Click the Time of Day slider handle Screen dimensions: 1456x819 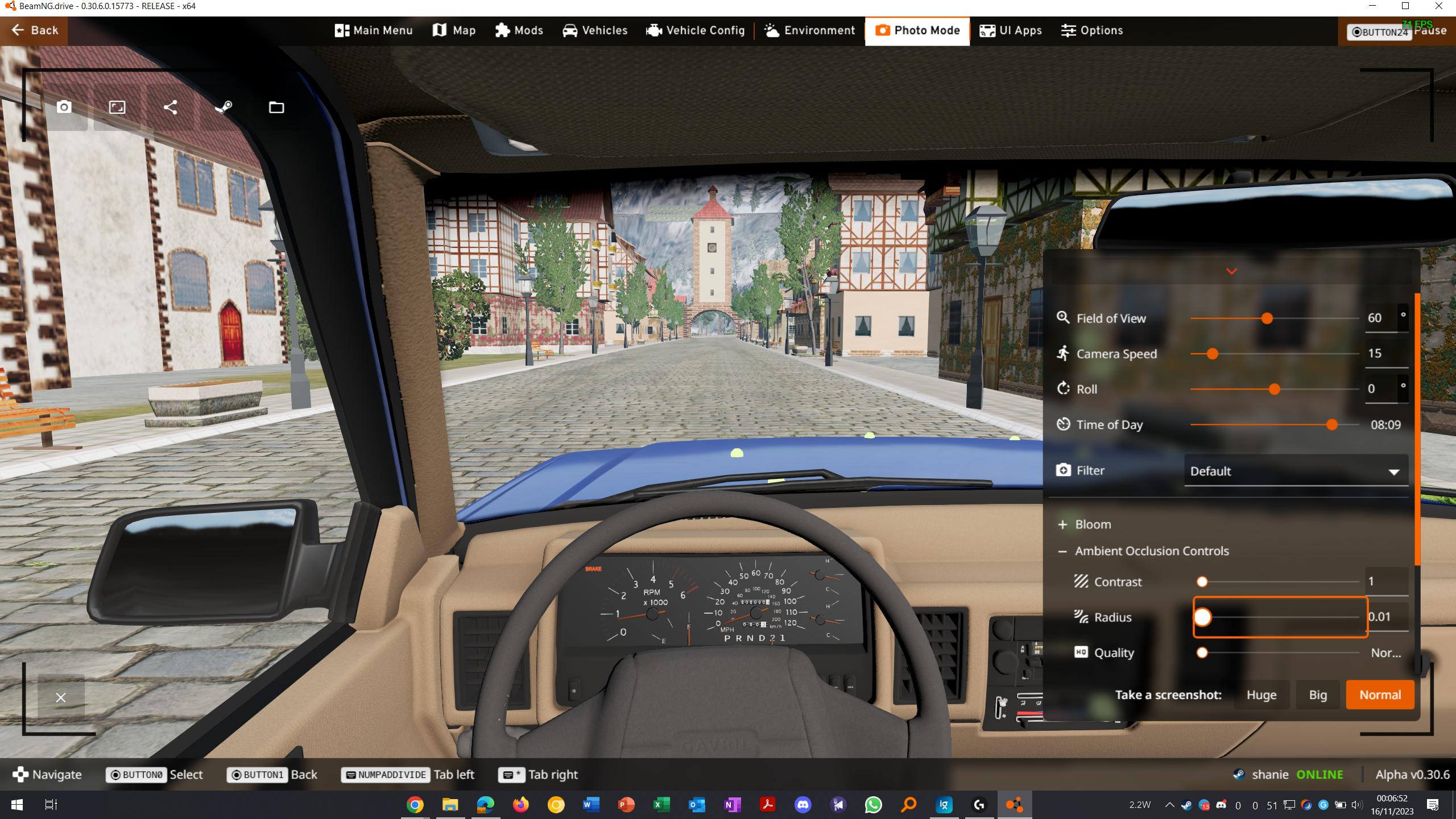click(1331, 425)
